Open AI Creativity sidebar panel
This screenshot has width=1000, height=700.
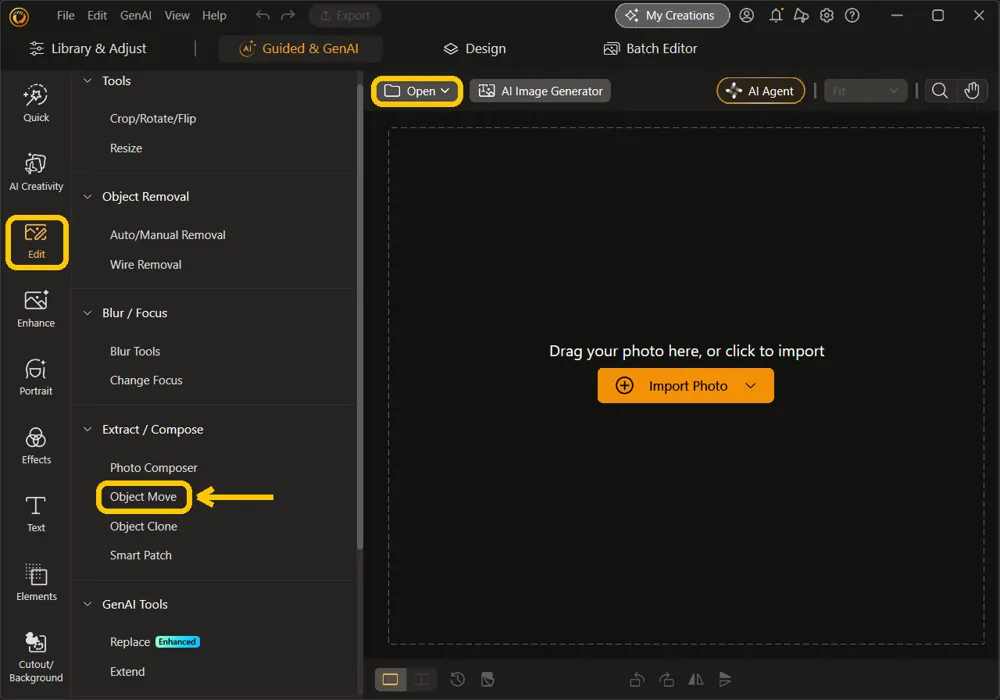tap(36, 172)
